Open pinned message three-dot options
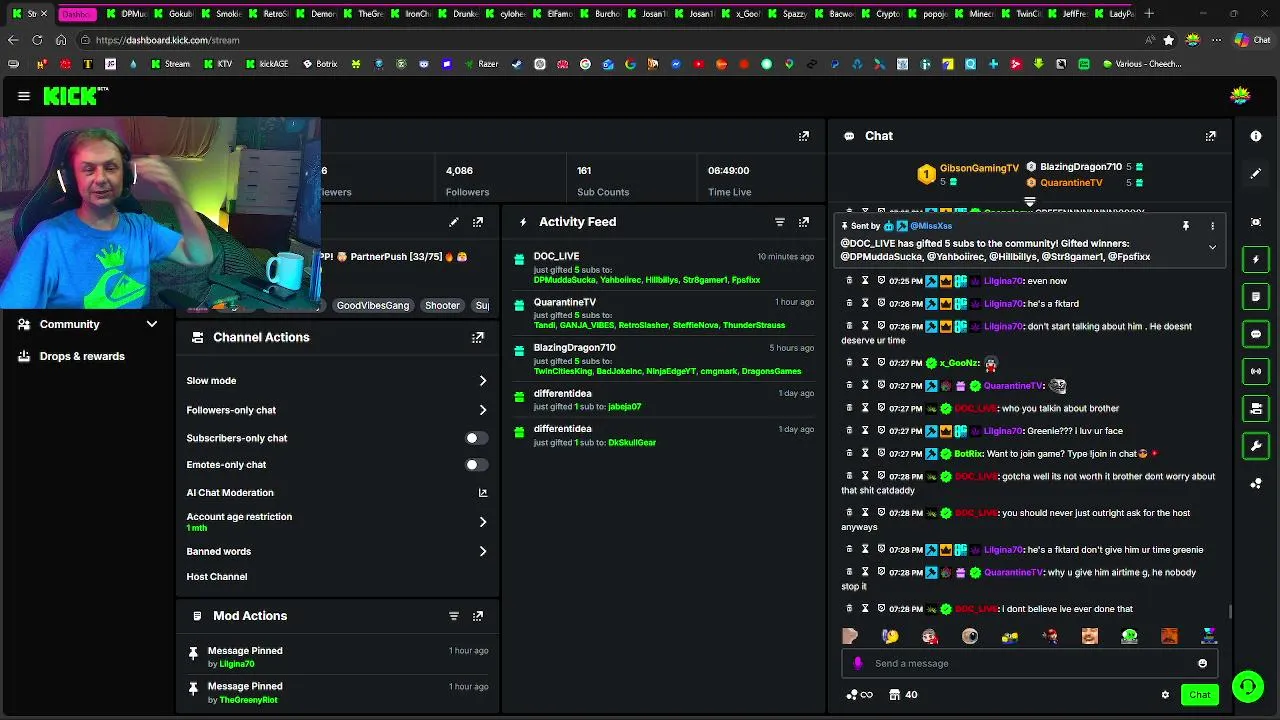The height and width of the screenshot is (720, 1280). [x=1212, y=226]
